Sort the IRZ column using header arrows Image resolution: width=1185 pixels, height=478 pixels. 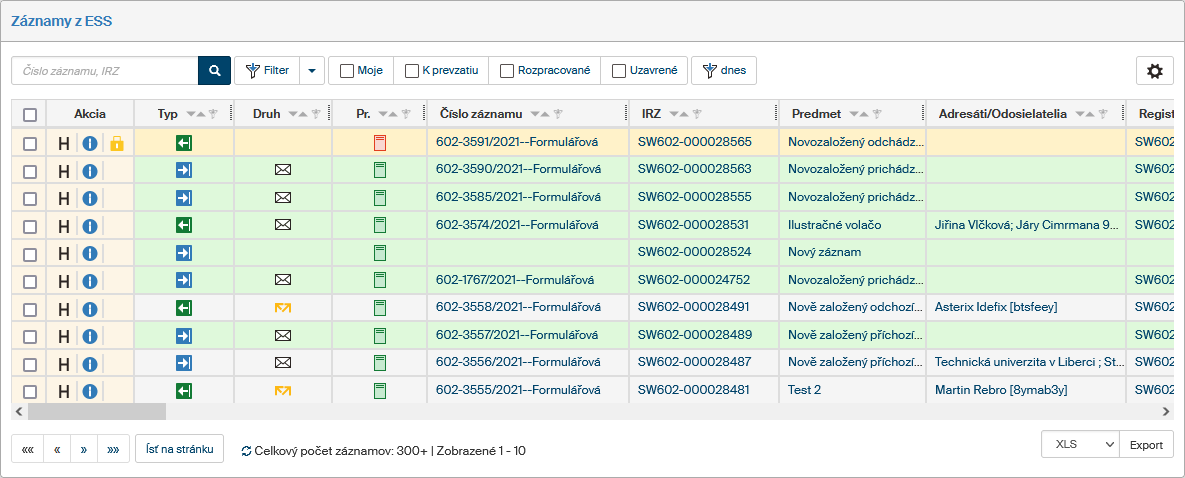(x=678, y=114)
